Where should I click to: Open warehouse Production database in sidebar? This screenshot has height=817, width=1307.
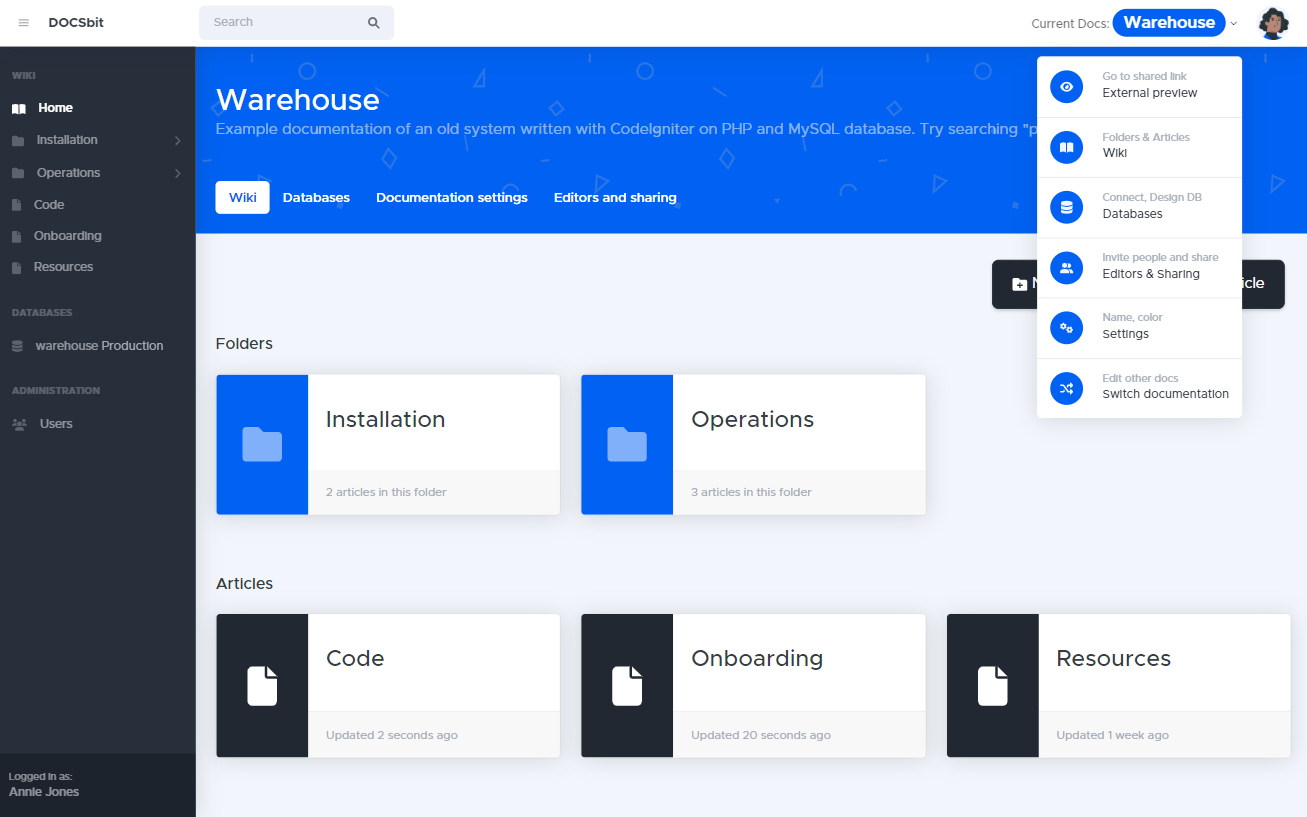pyautogui.click(x=98, y=346)
